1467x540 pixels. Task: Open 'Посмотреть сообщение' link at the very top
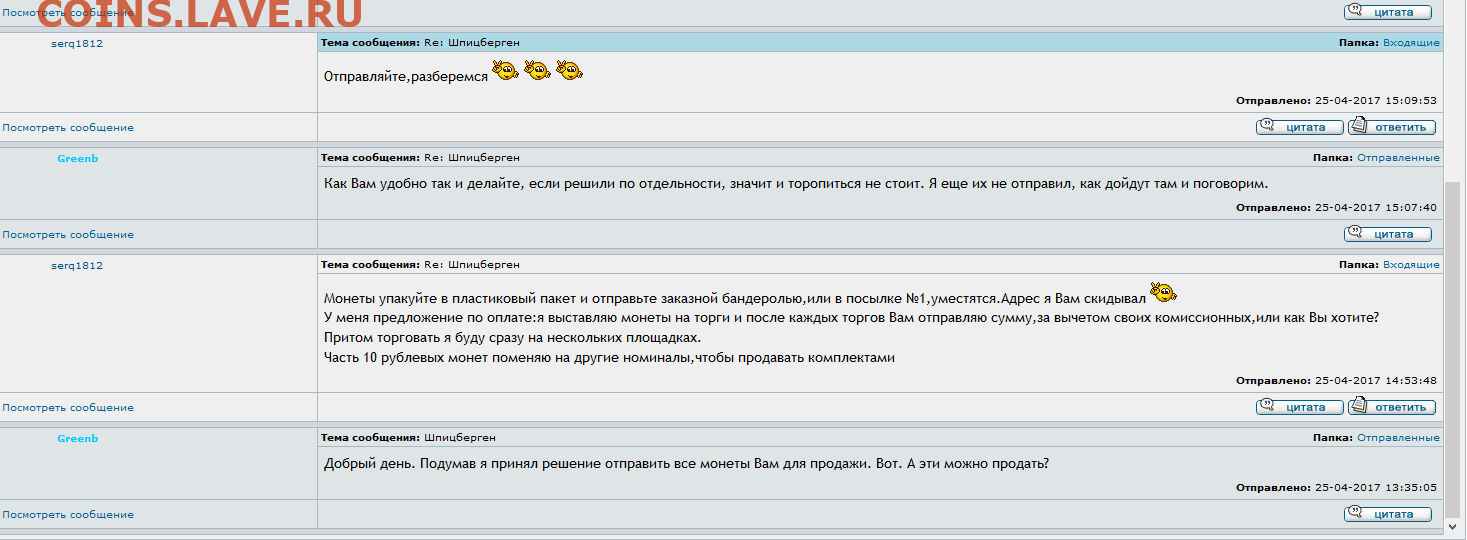point(68,13)
